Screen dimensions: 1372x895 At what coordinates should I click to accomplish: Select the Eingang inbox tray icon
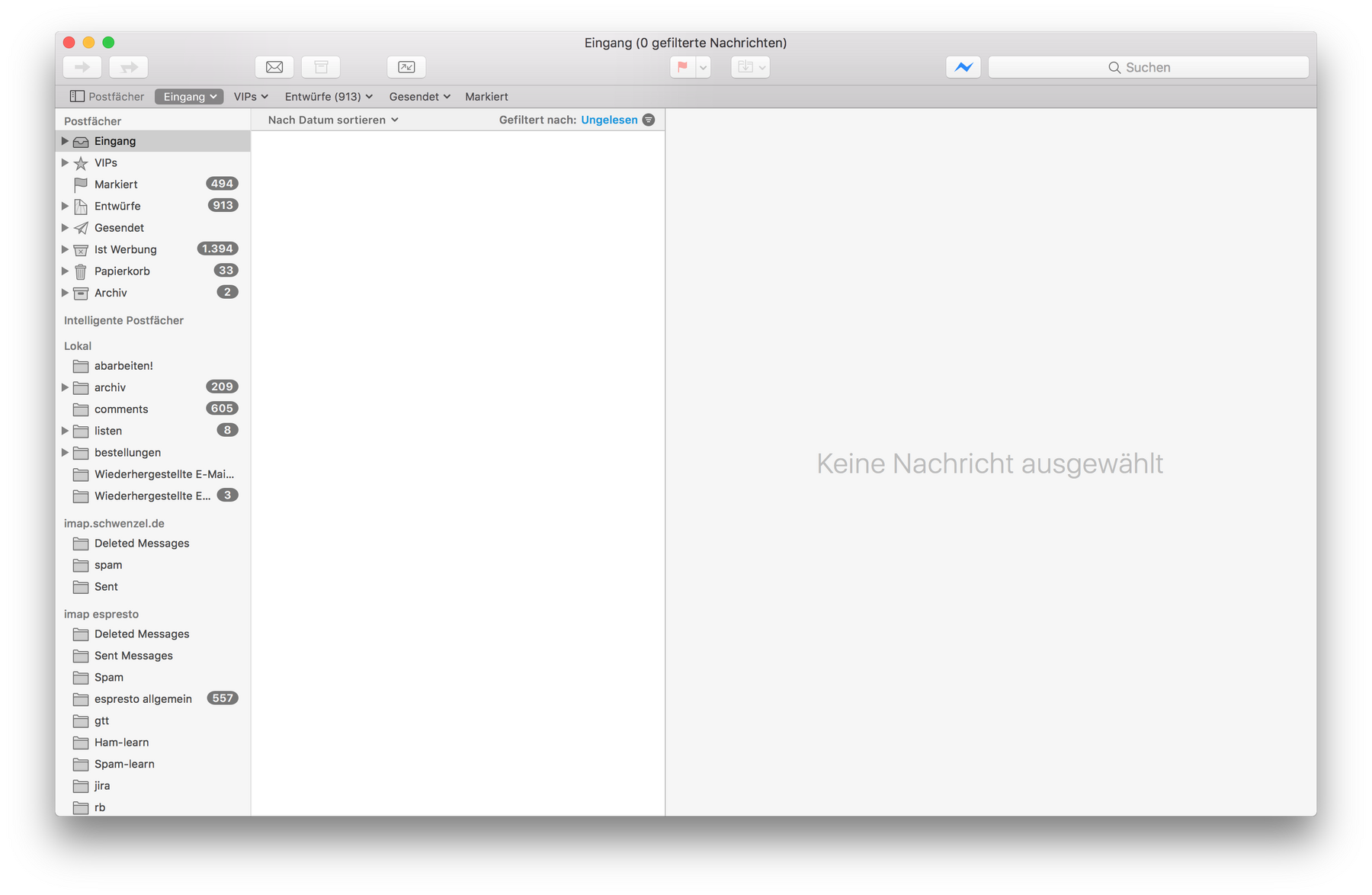(81, 142)
